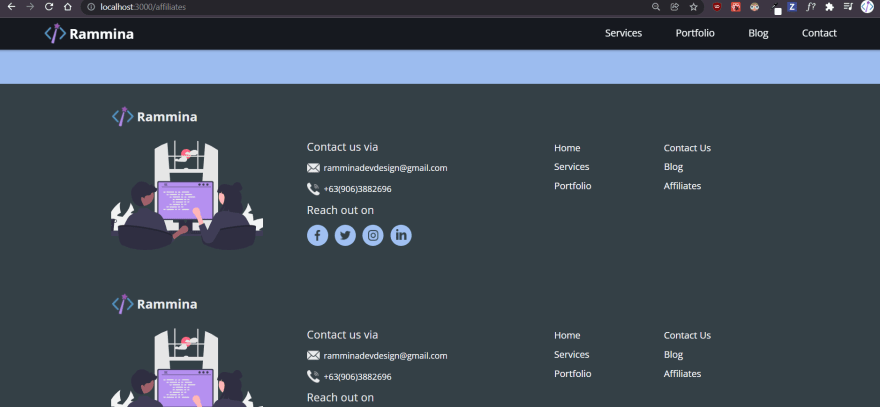Image resolution: width=880 pixels, height=407 pixels.
Task: Open the red square extension icon
Action: pos(735,7)
